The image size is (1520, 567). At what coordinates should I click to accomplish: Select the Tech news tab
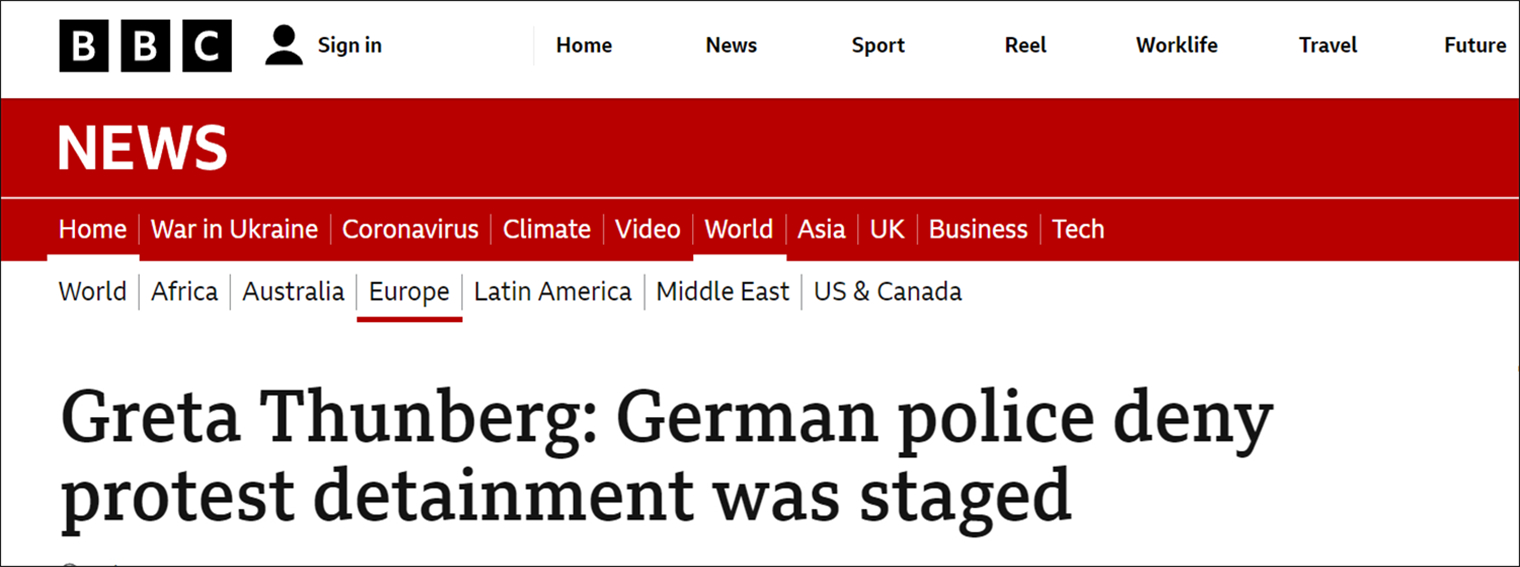[1078, 230]
